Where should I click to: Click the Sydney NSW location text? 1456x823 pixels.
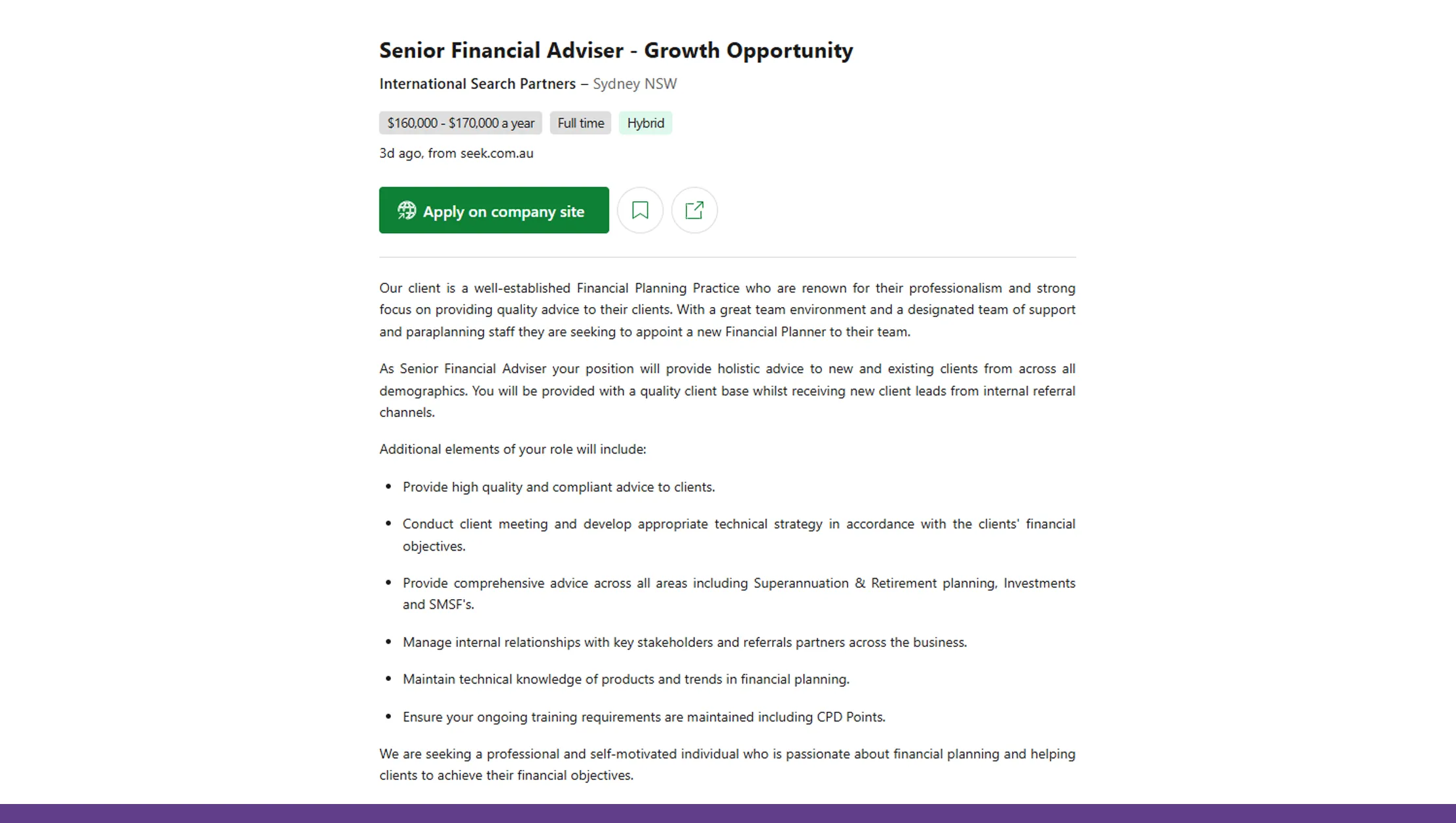pyautogui.click(x=635, y=84)
